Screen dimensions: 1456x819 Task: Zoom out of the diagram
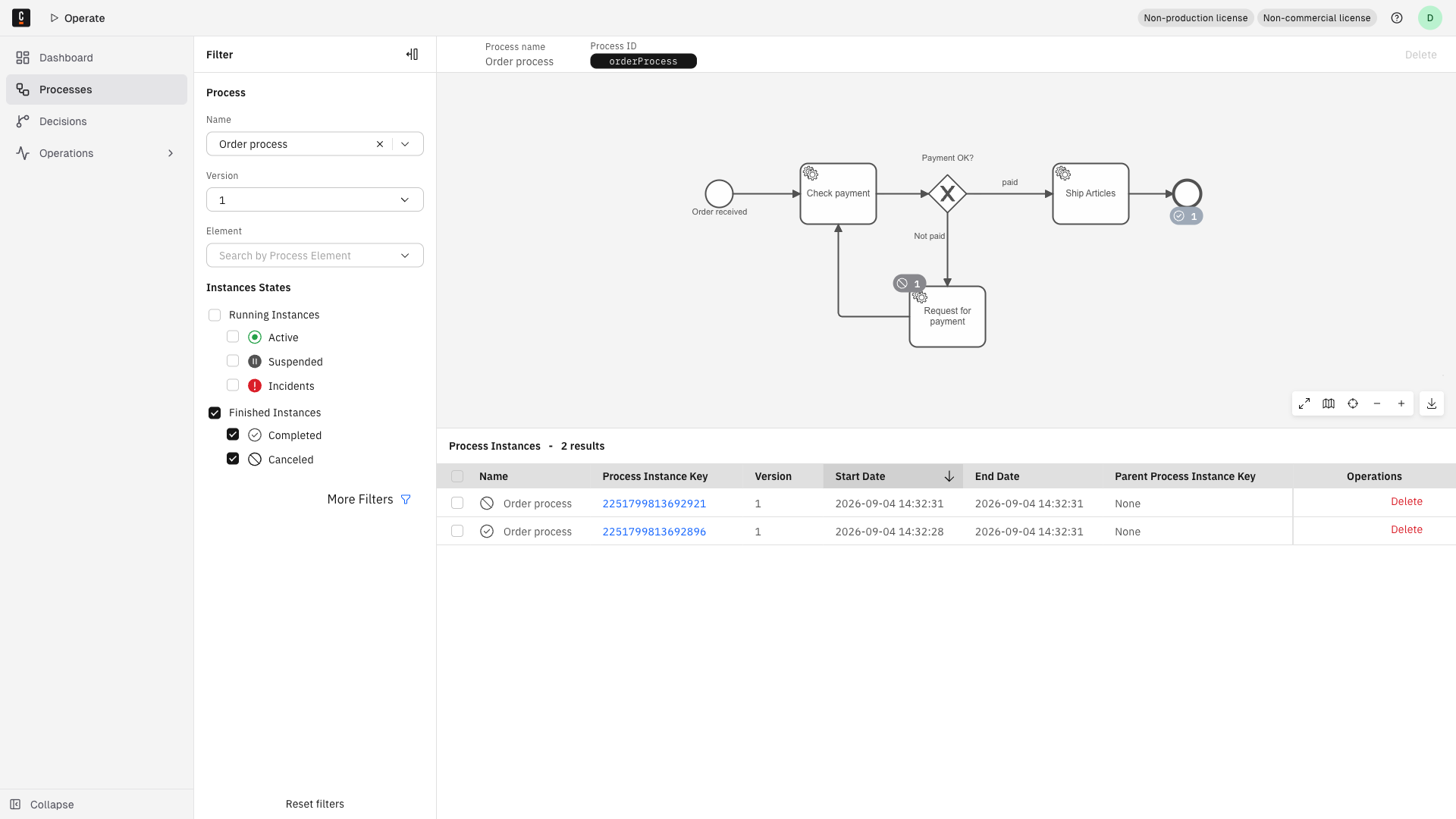click(x=1377, y=403)
